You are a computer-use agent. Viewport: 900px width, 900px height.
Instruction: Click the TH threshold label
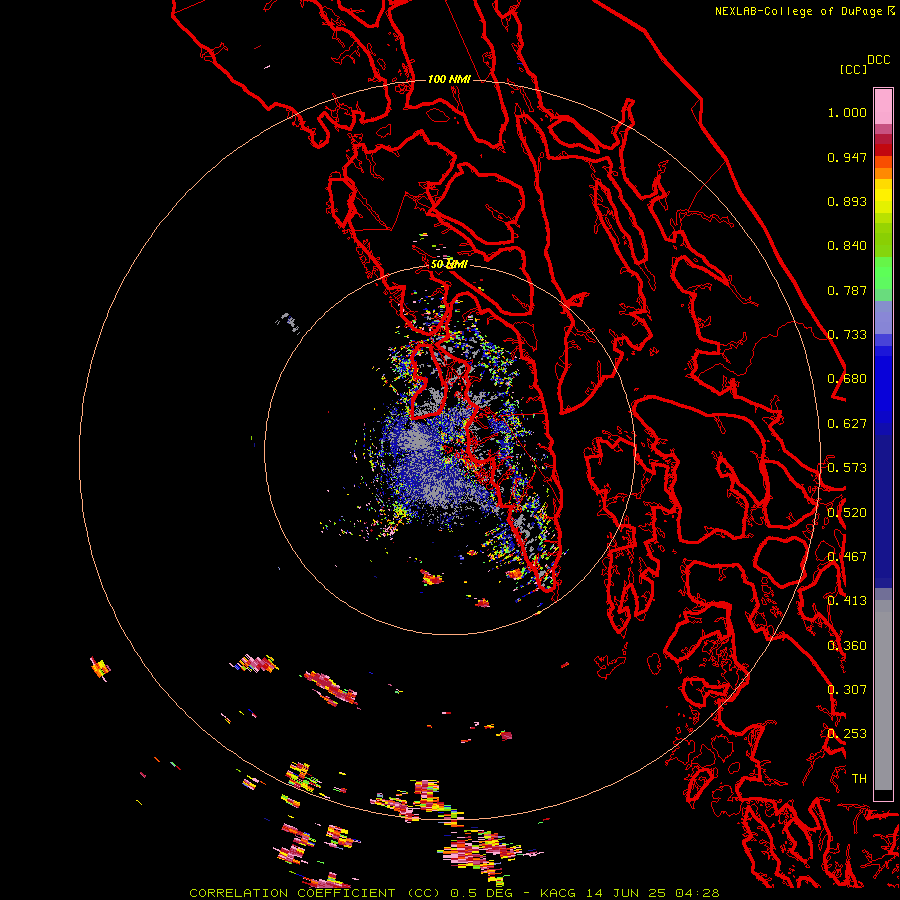[x=859, y=779]
